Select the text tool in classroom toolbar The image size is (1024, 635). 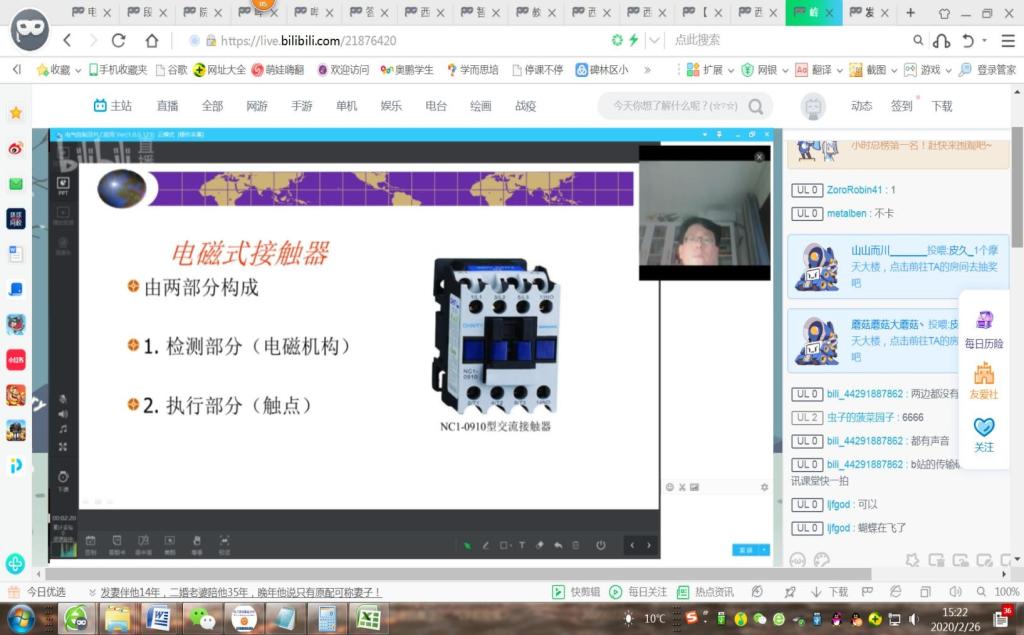coord(521,545)
